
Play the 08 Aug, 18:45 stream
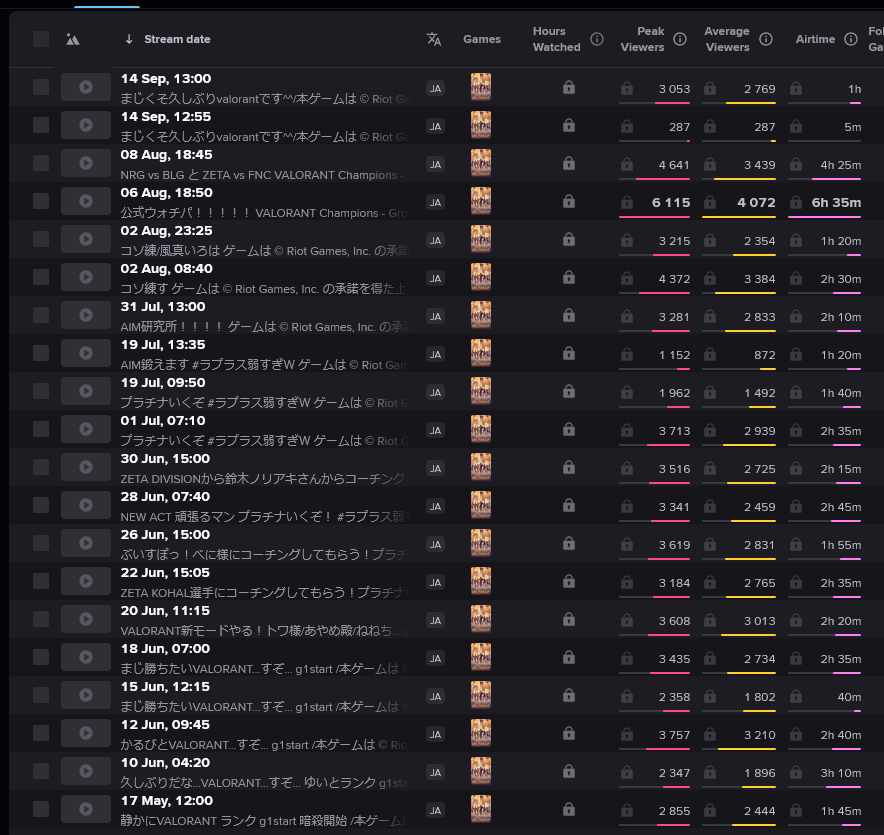86,163
